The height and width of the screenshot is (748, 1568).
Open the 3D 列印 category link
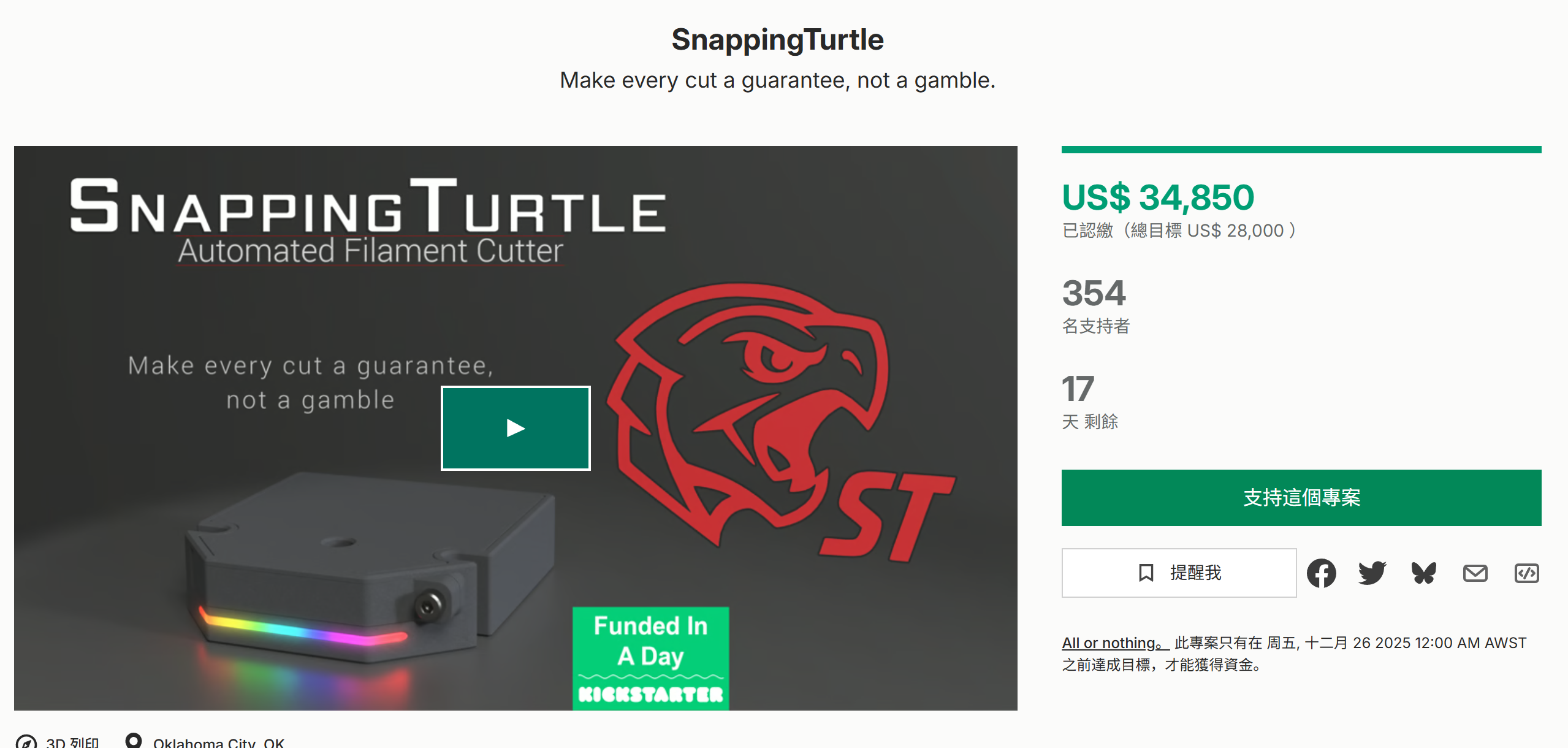72,742
